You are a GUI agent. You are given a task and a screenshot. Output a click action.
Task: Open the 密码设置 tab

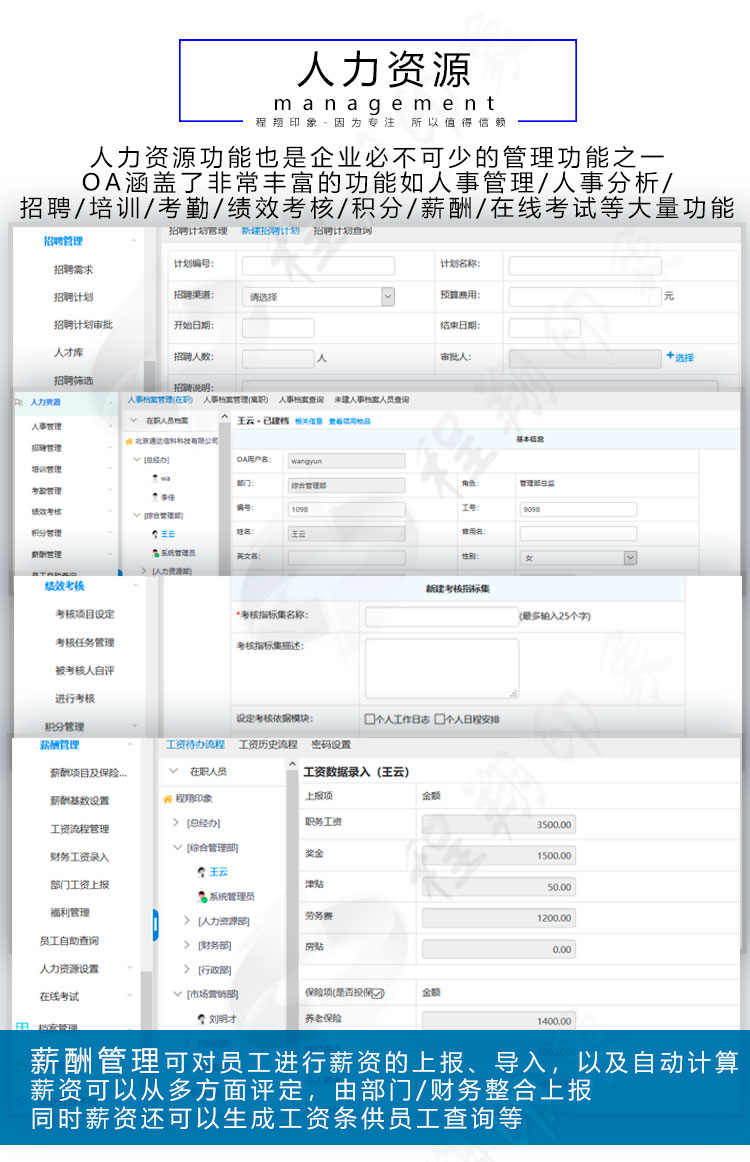click(x=331, y=745)
